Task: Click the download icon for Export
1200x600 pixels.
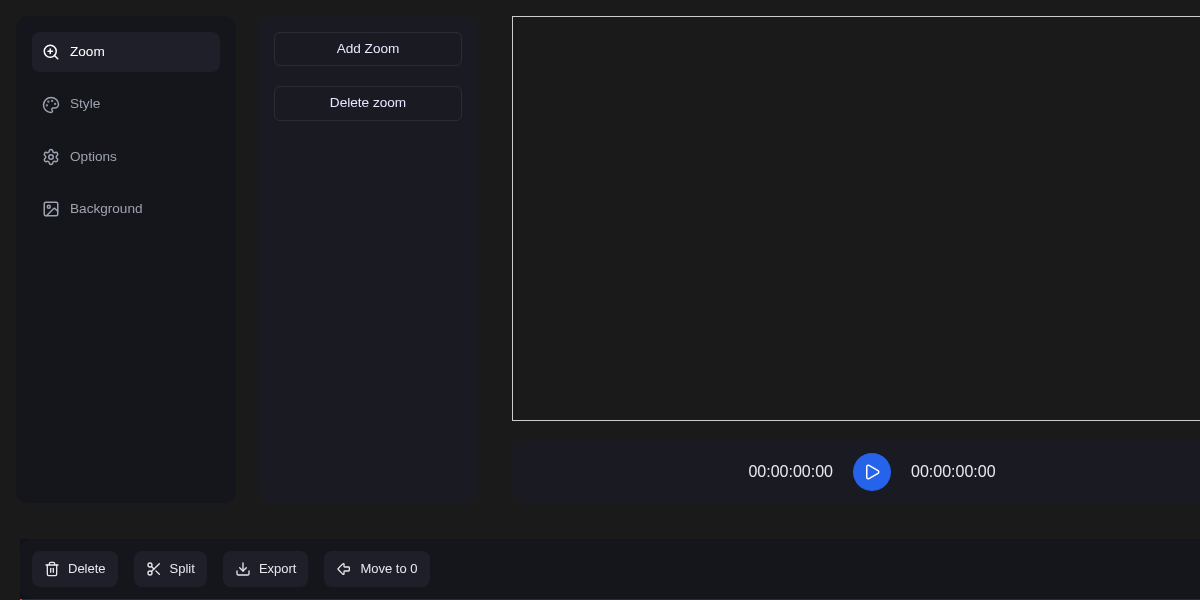Action: (243, 569)
